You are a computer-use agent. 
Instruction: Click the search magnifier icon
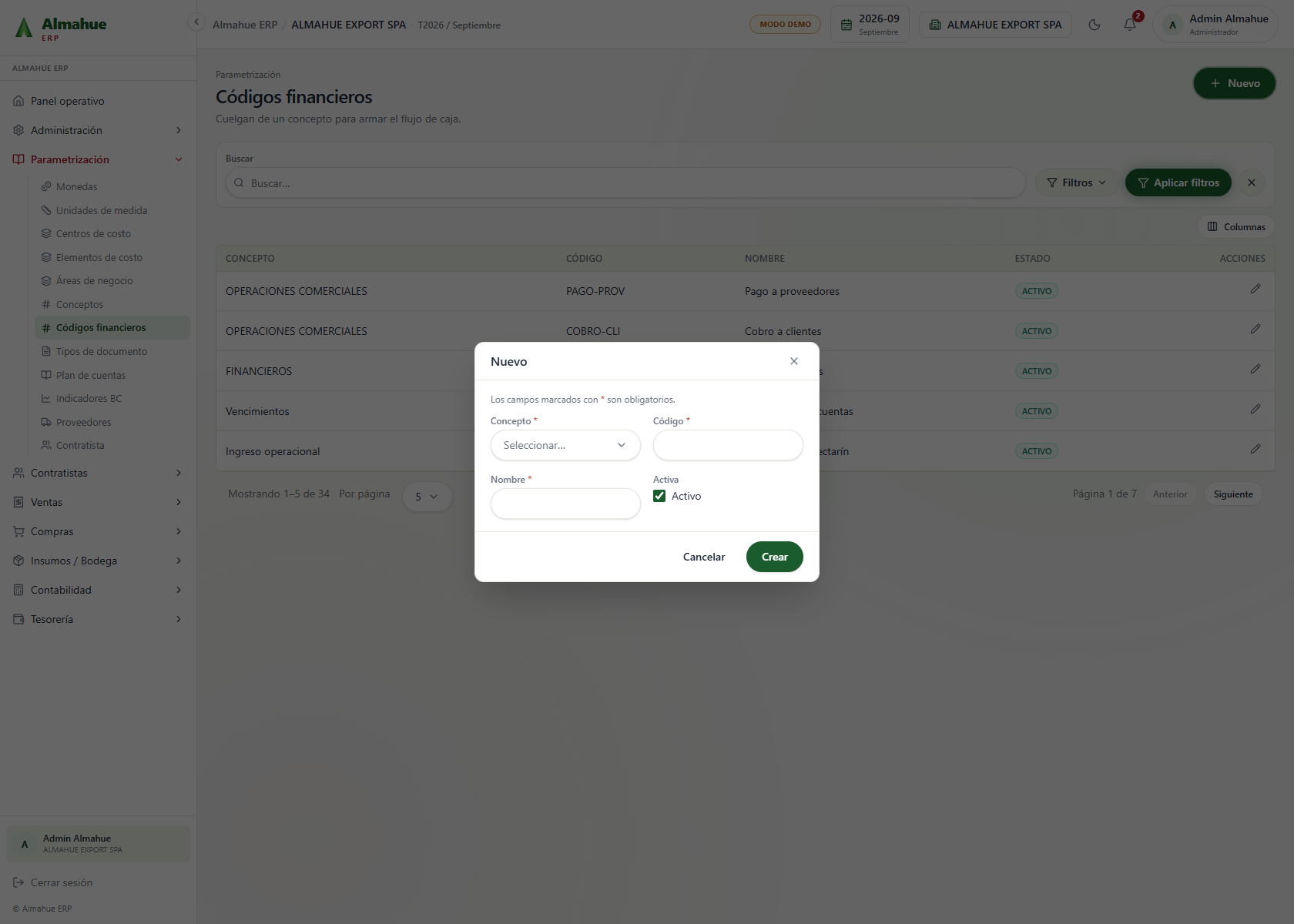(239, 183)
